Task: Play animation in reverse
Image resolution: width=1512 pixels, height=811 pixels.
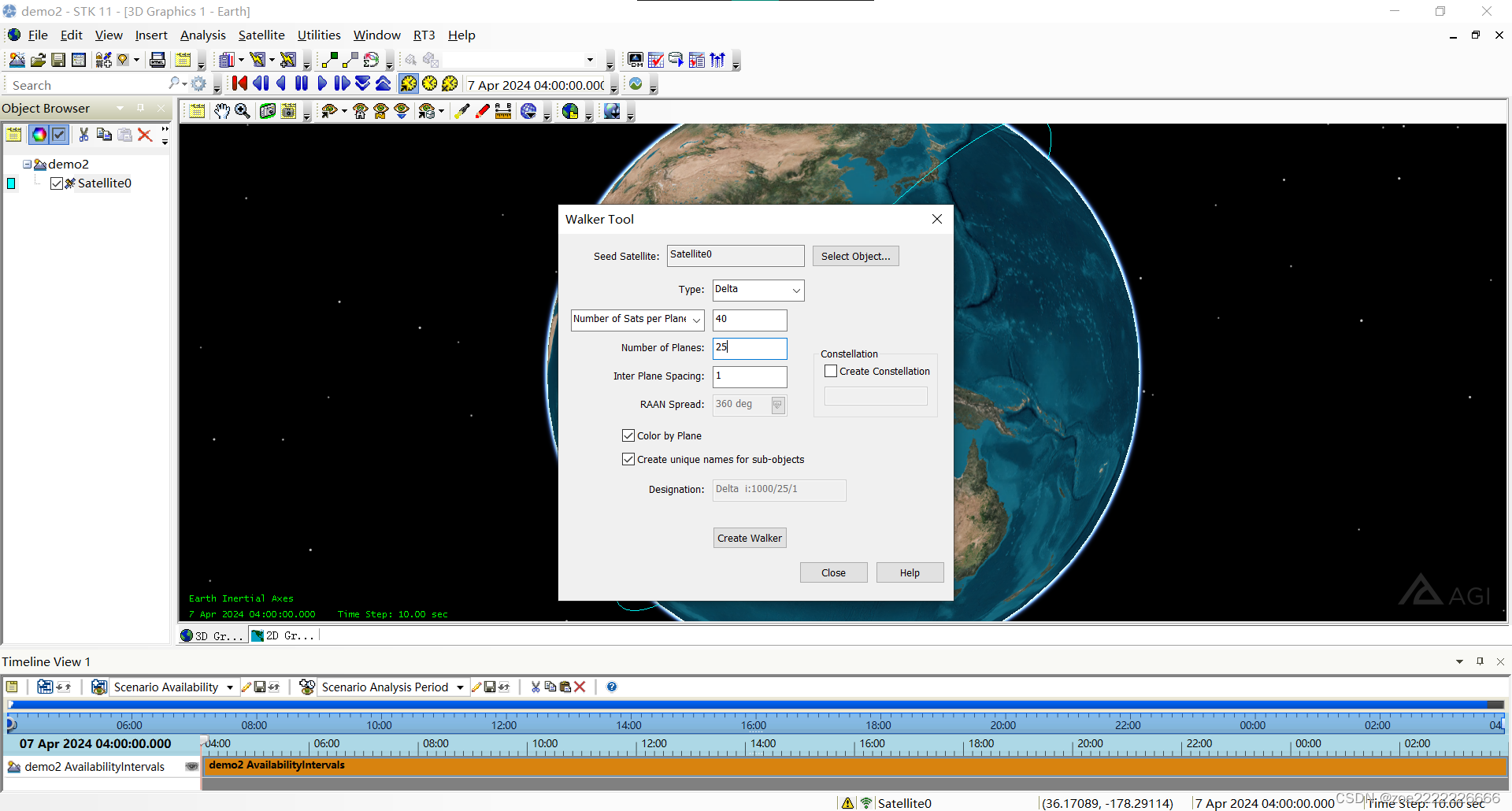Action: click(281, 83)
